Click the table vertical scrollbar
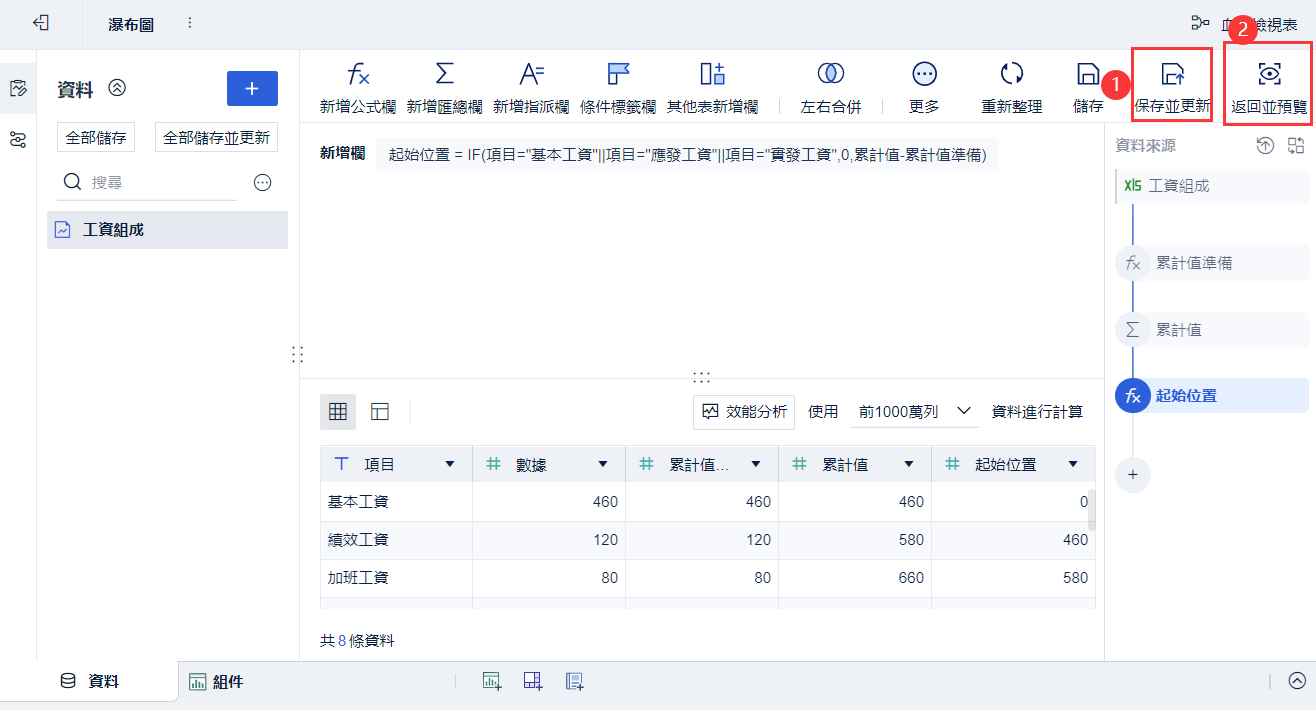The image size is (1316, 710). coord(1092,509)
